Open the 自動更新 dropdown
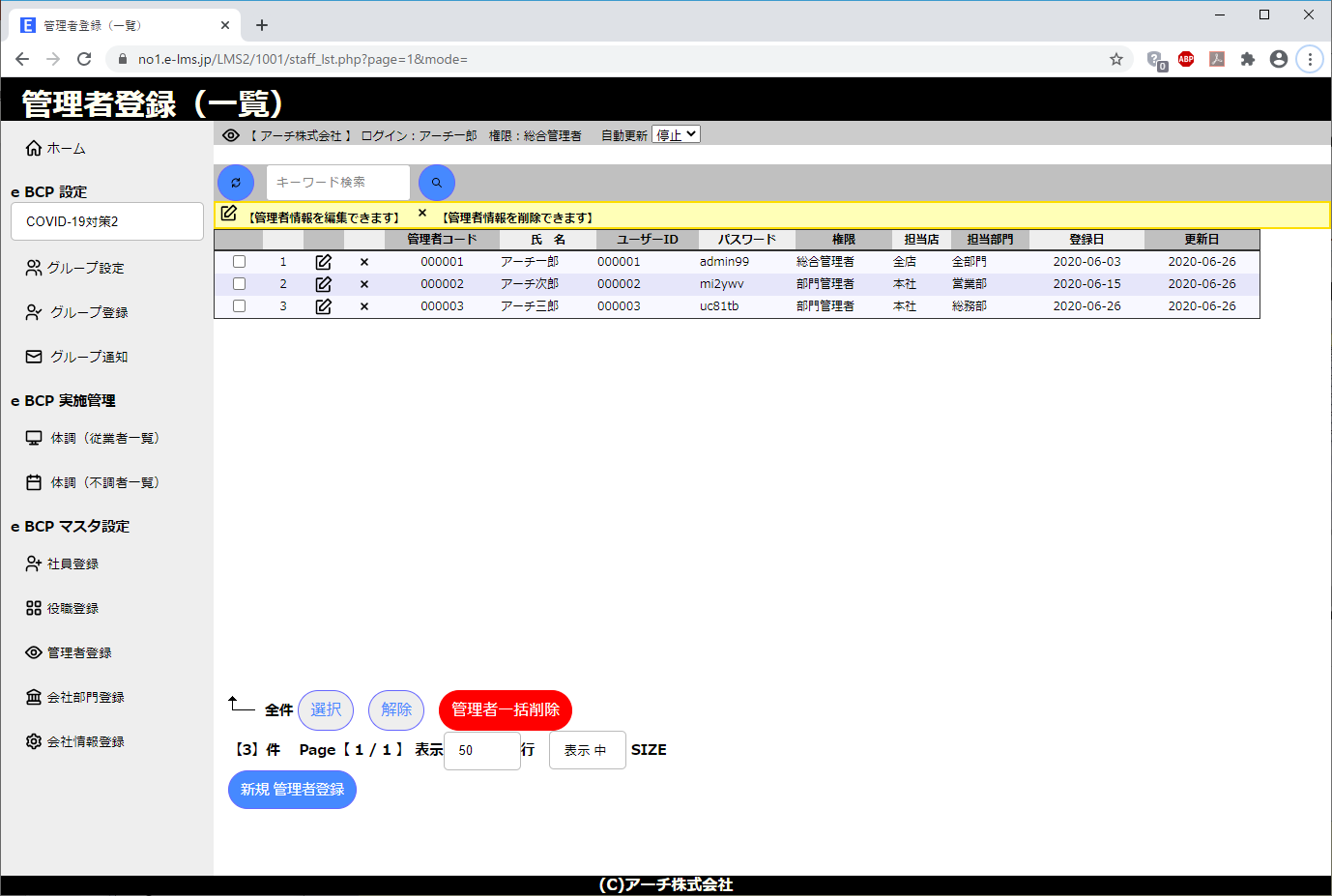Screen dimensions: 1332x896 pyautogui.click(x=676, y=135)
